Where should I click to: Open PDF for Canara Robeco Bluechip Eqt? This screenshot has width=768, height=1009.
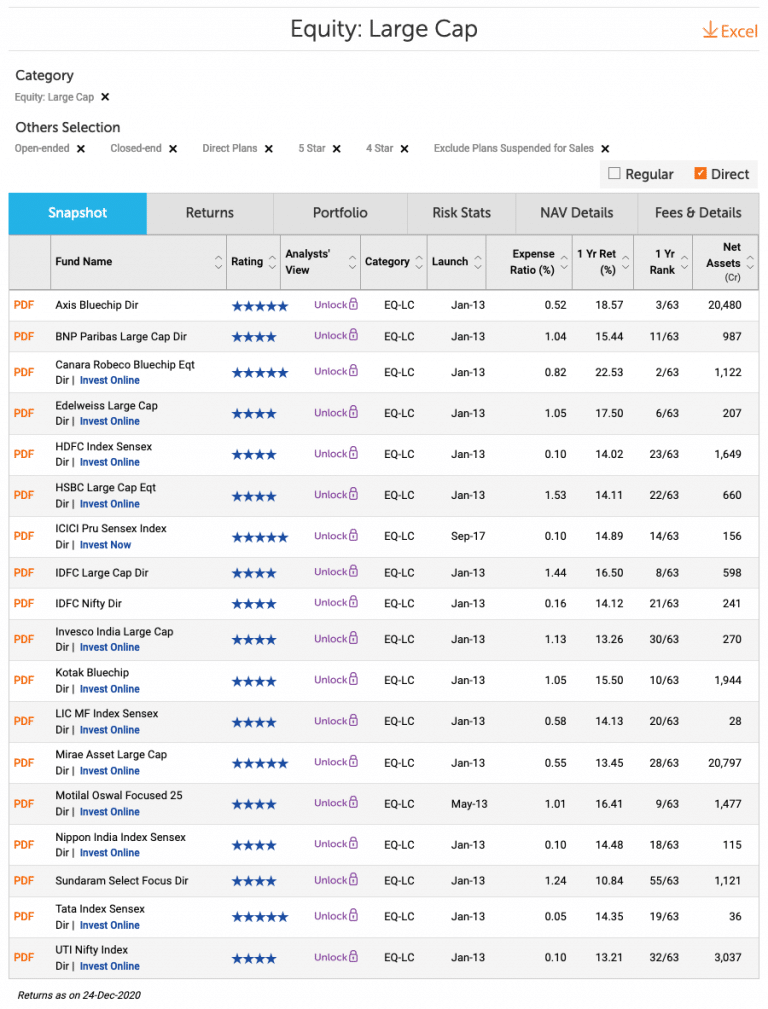[24, 373]
